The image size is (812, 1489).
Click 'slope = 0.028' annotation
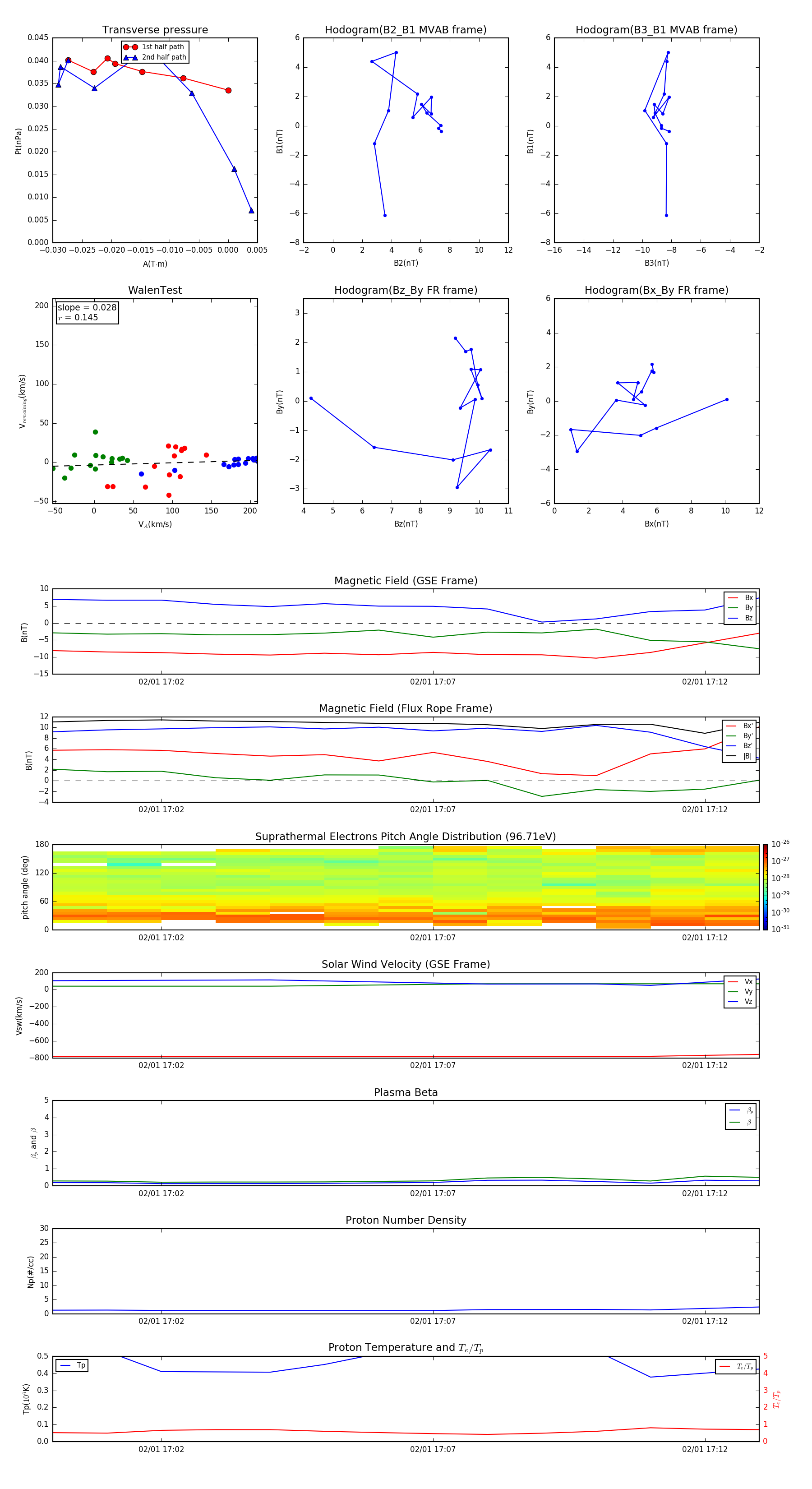[87, 308]
